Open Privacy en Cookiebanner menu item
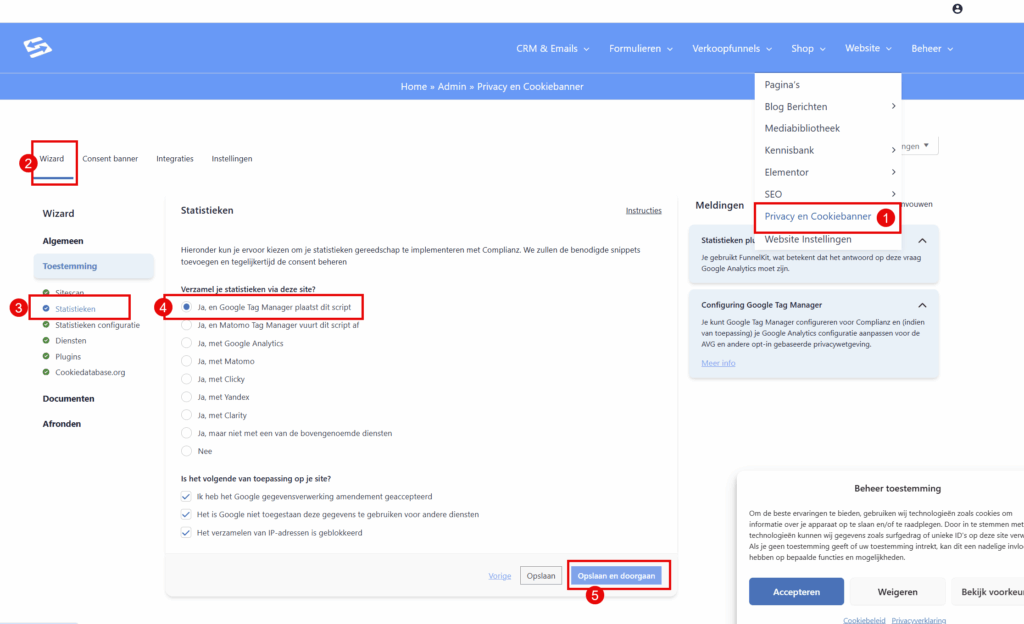 [817, 216]
